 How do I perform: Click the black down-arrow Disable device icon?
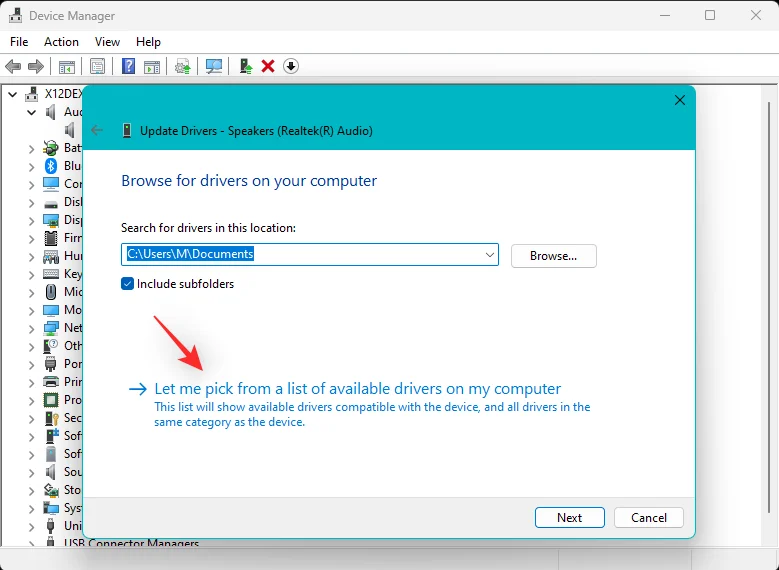click(x=291, y=66)
